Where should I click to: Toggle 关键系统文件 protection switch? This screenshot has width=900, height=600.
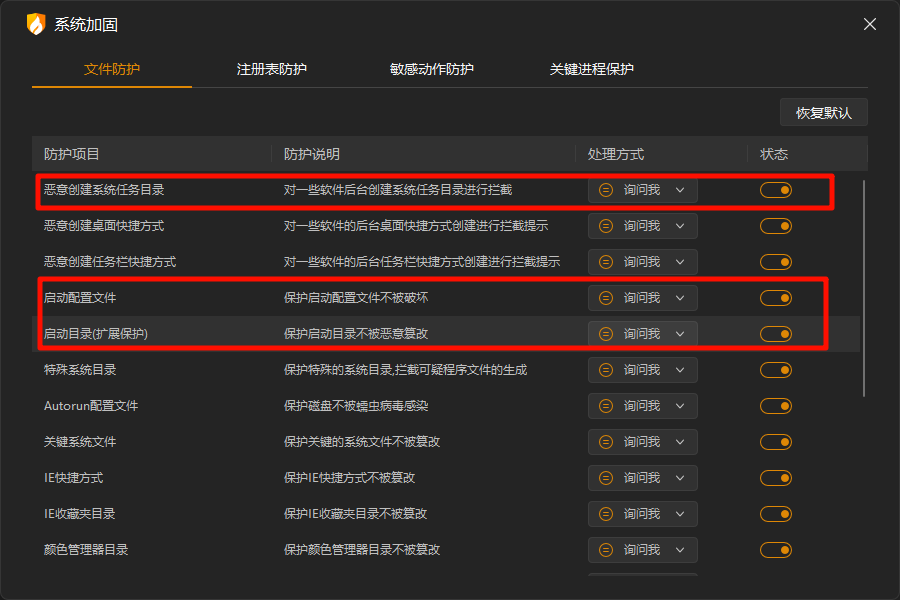pyautogui.click(x=776, y=442)
